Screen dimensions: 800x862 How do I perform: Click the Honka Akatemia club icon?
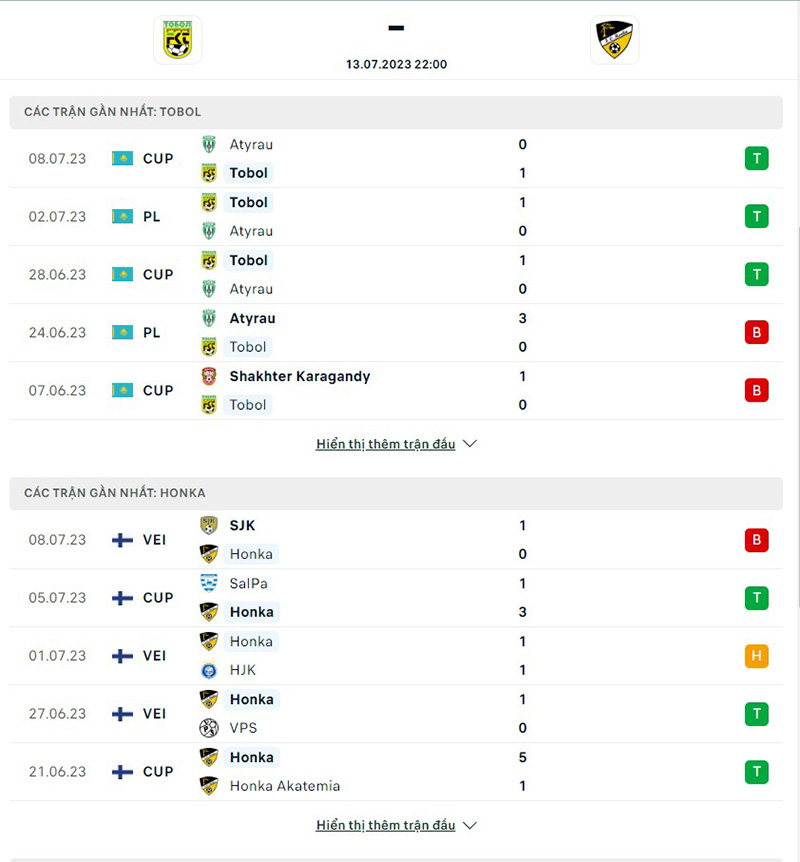(x=211, y=786)
